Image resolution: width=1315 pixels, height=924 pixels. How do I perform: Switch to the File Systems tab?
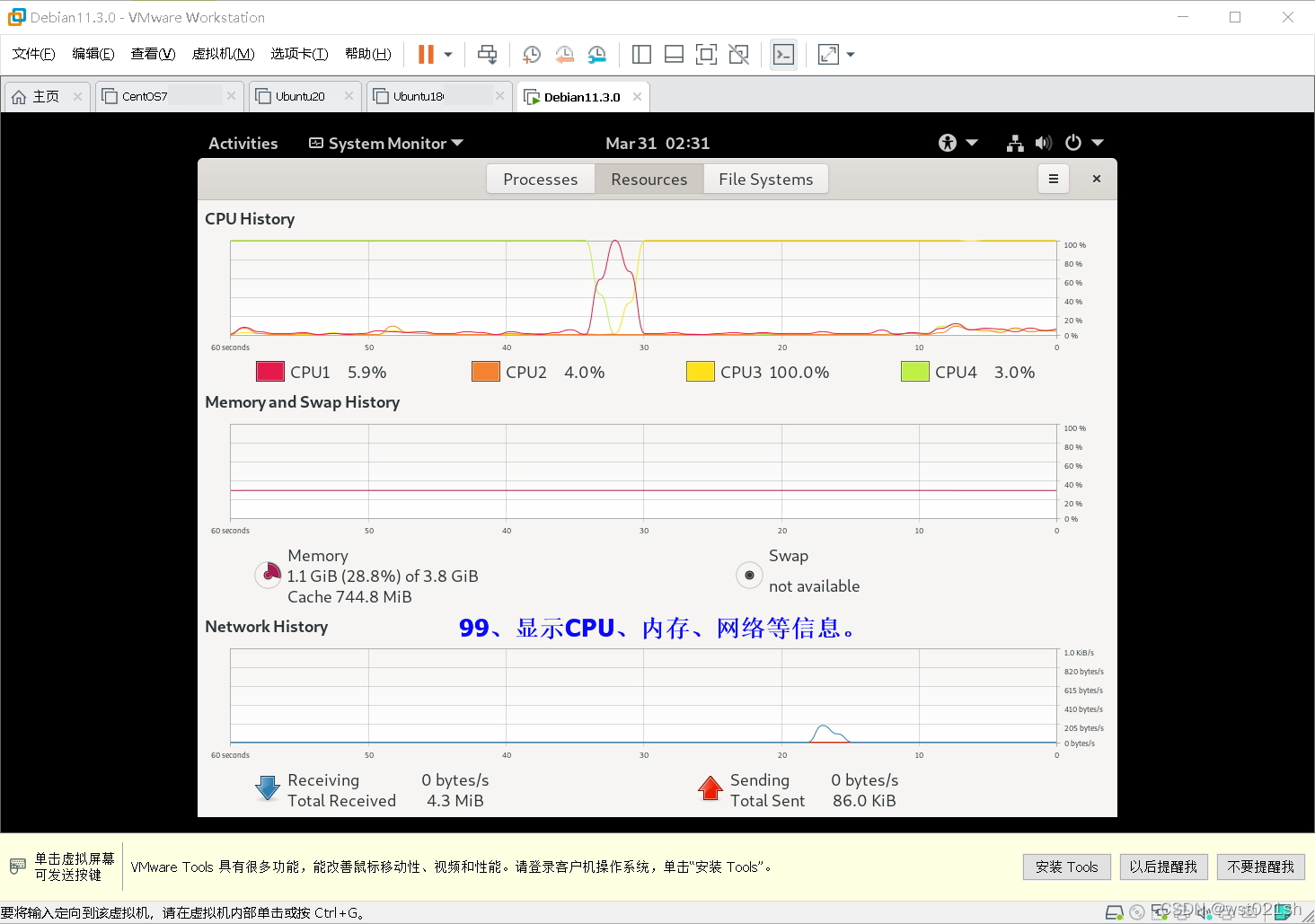tap(766, 179)
